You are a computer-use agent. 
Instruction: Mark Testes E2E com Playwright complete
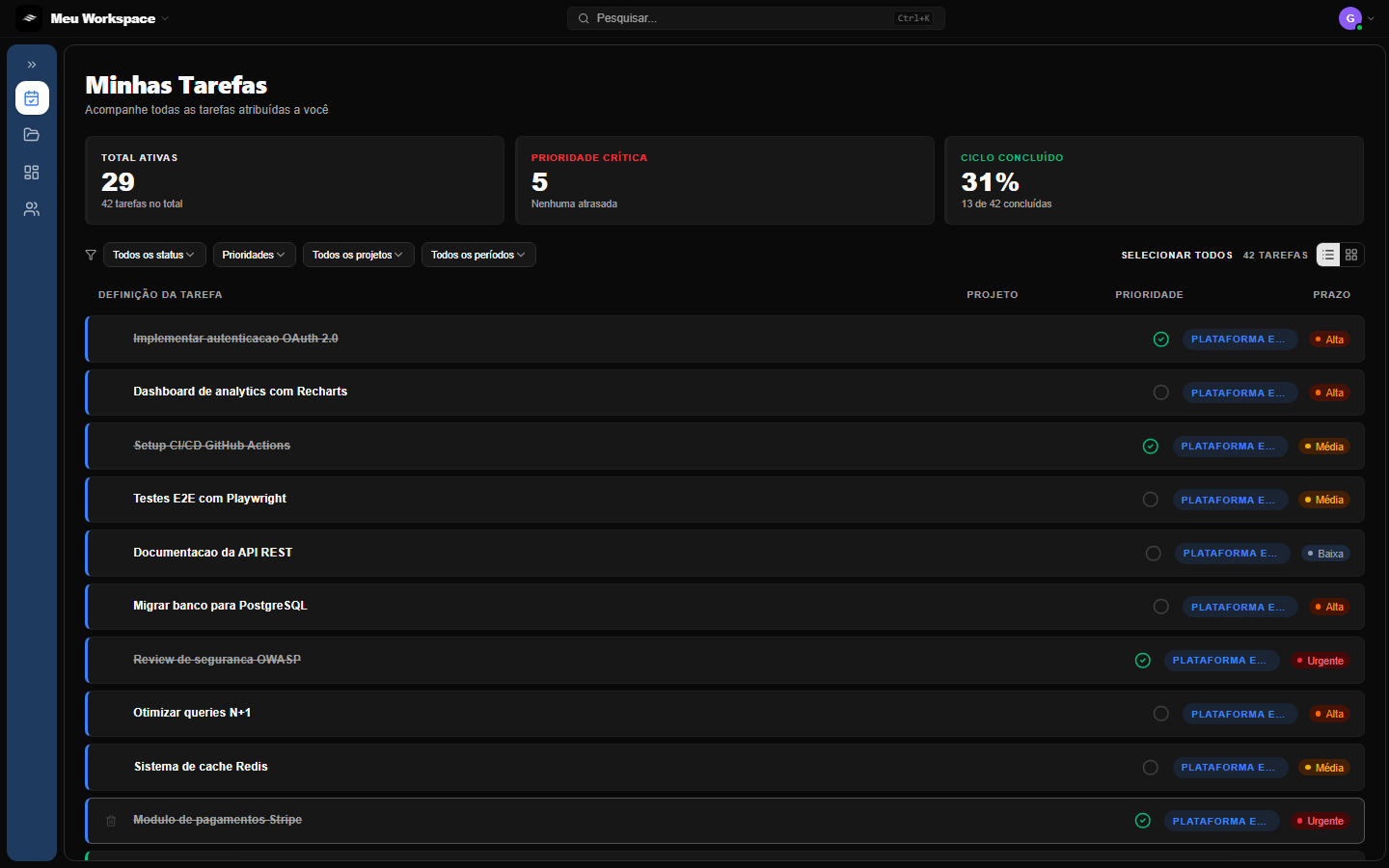point(1151,500)
